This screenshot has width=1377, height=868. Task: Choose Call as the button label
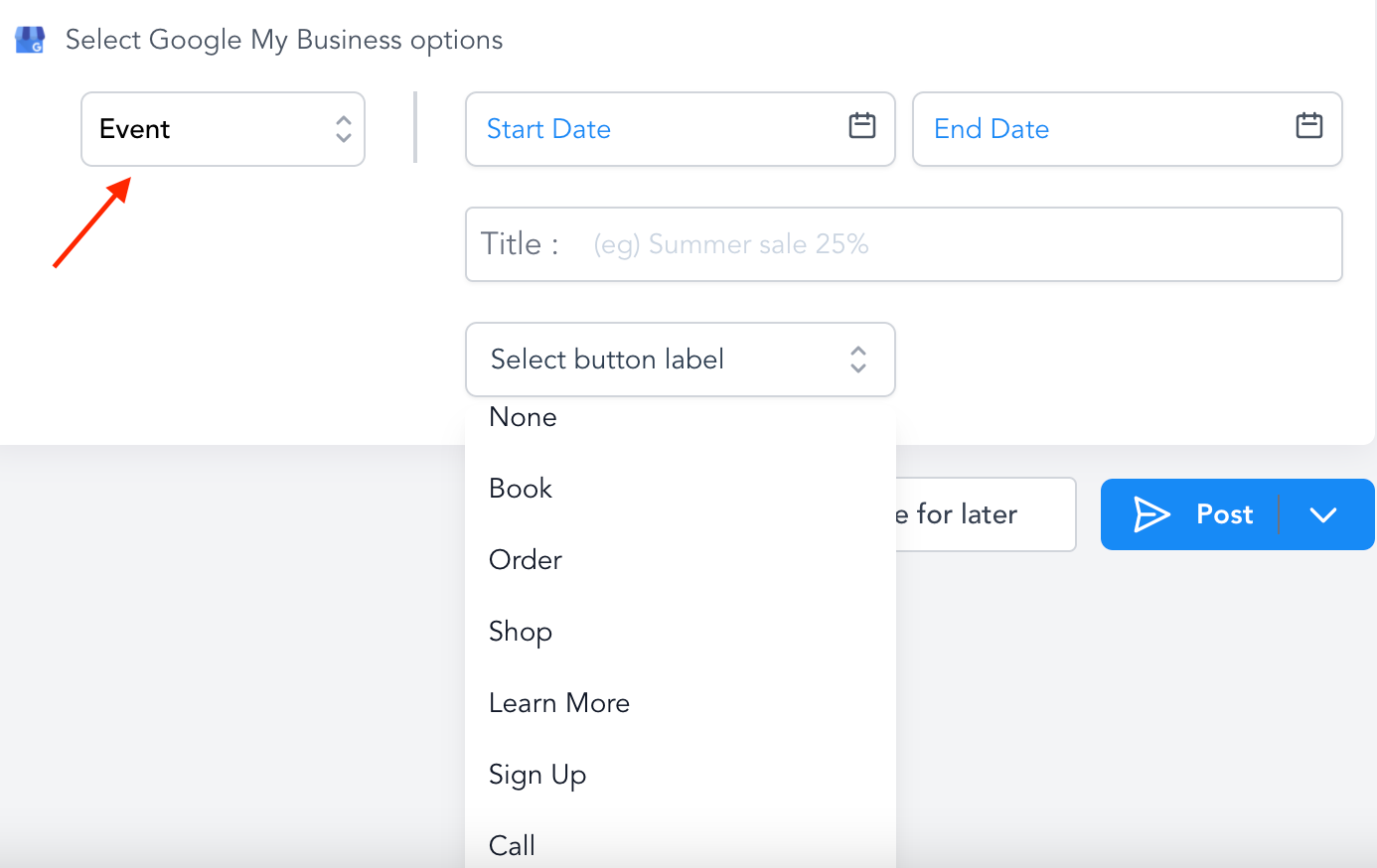pos(513,845)
